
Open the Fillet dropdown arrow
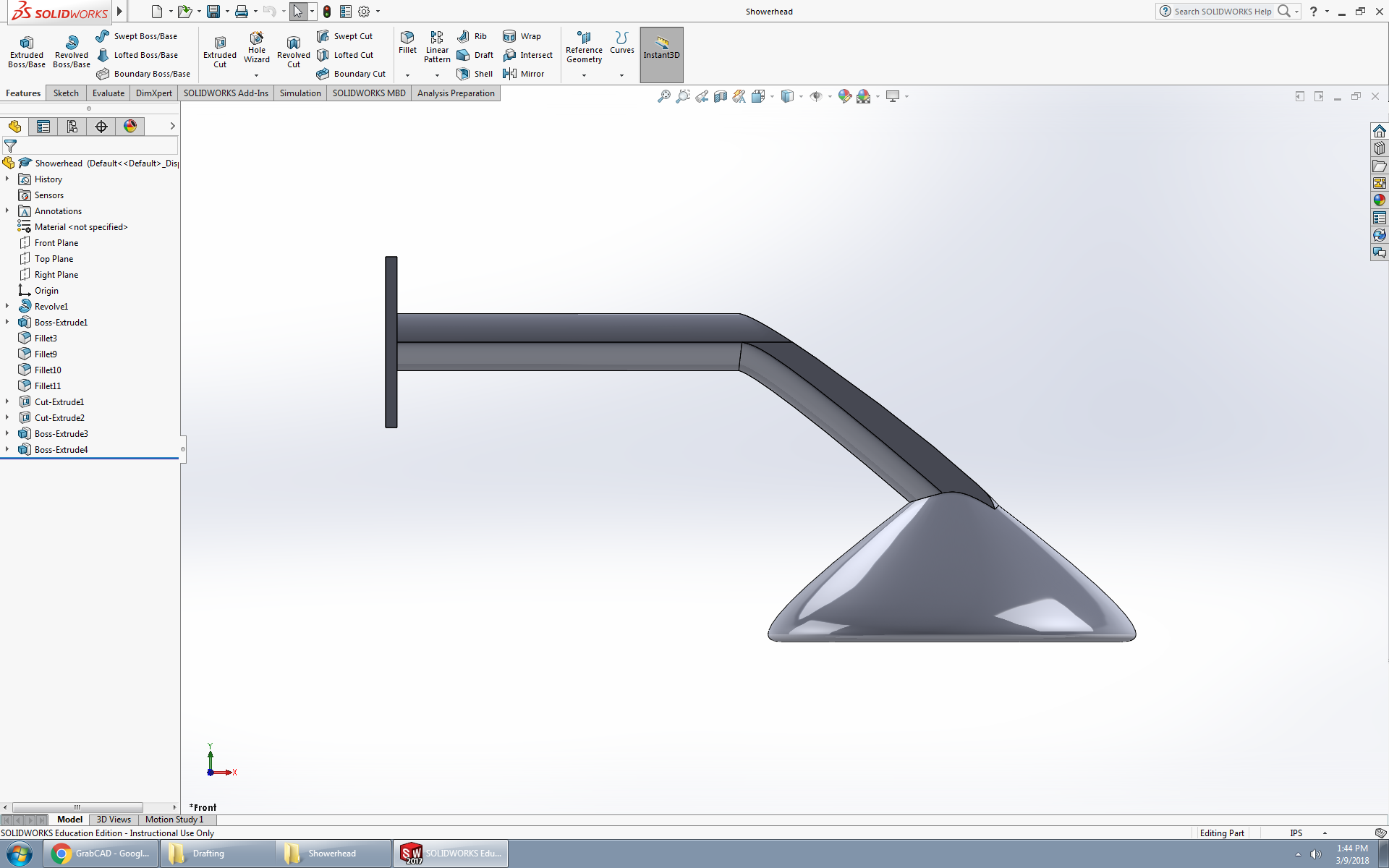407,75
